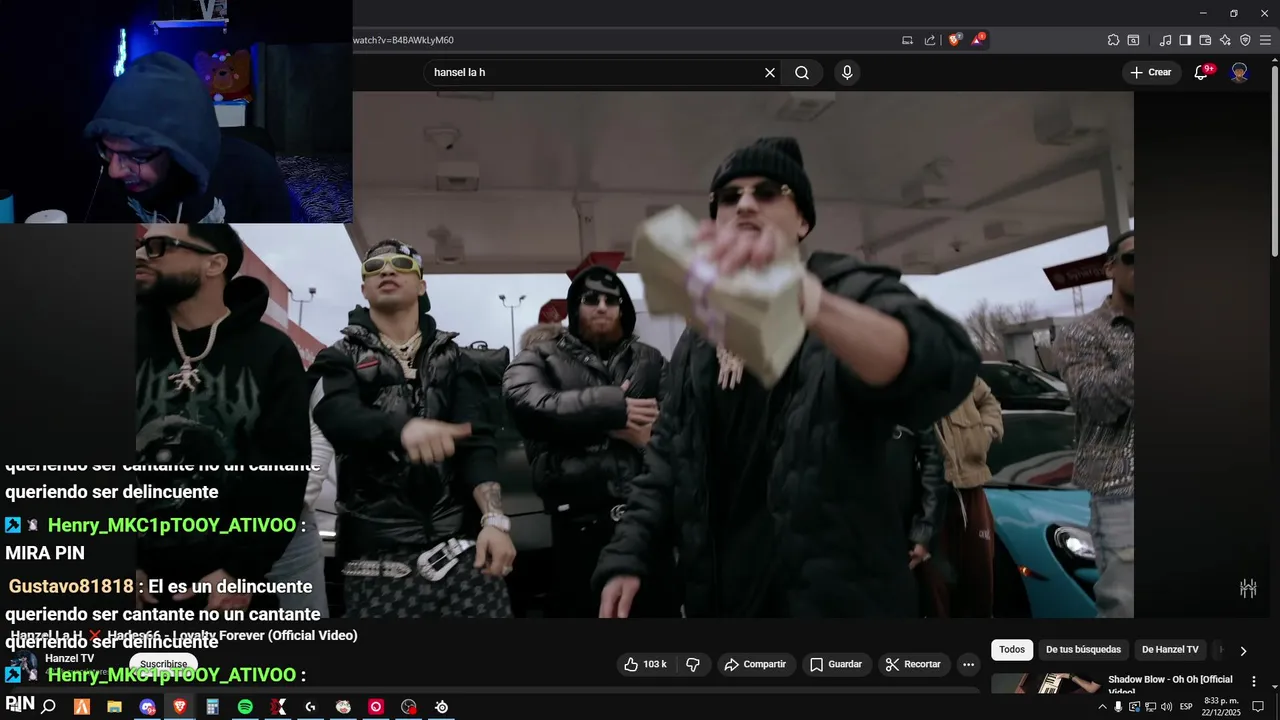Click Shadow Blow video thumbnail
This screenshot has width=1280, height=720.
[x=1045, y=683]
